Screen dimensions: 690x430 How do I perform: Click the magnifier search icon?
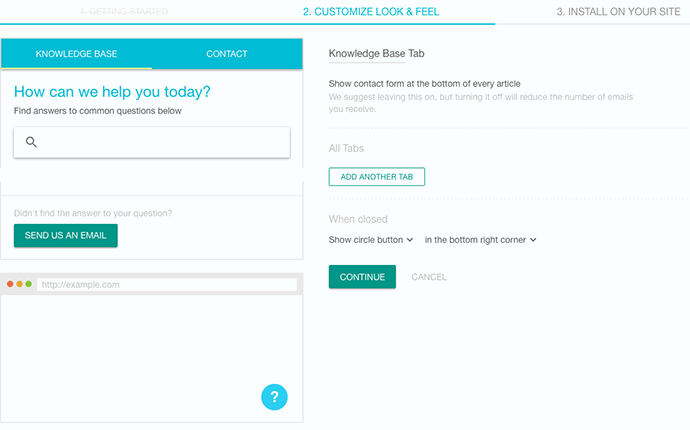(x=31, y=143)
